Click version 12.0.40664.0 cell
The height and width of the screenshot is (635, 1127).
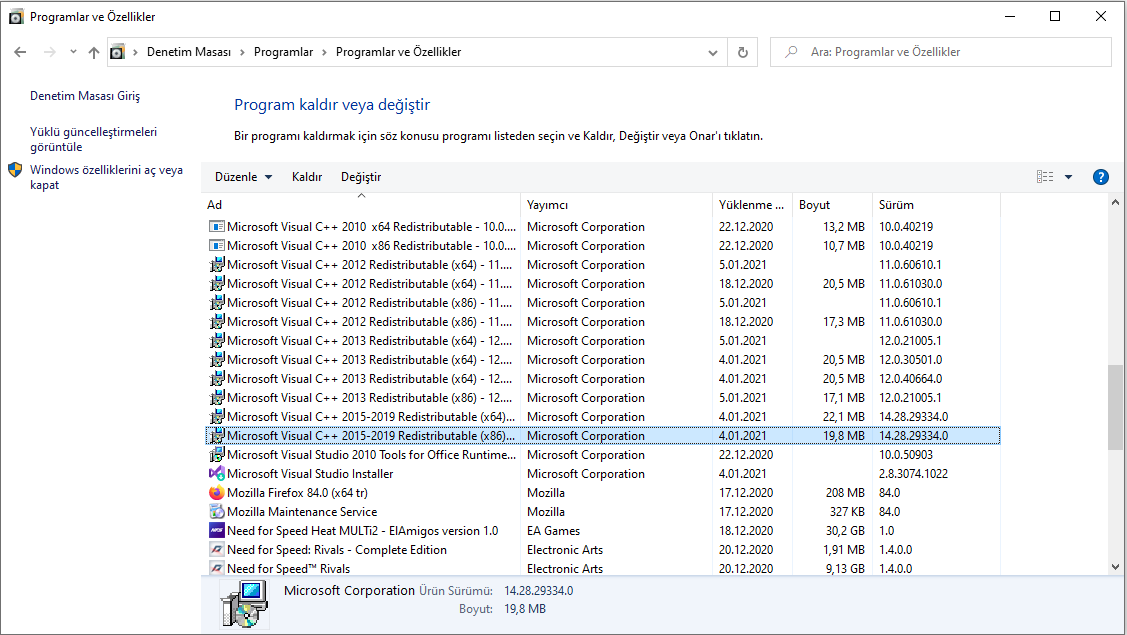point(910,378)
